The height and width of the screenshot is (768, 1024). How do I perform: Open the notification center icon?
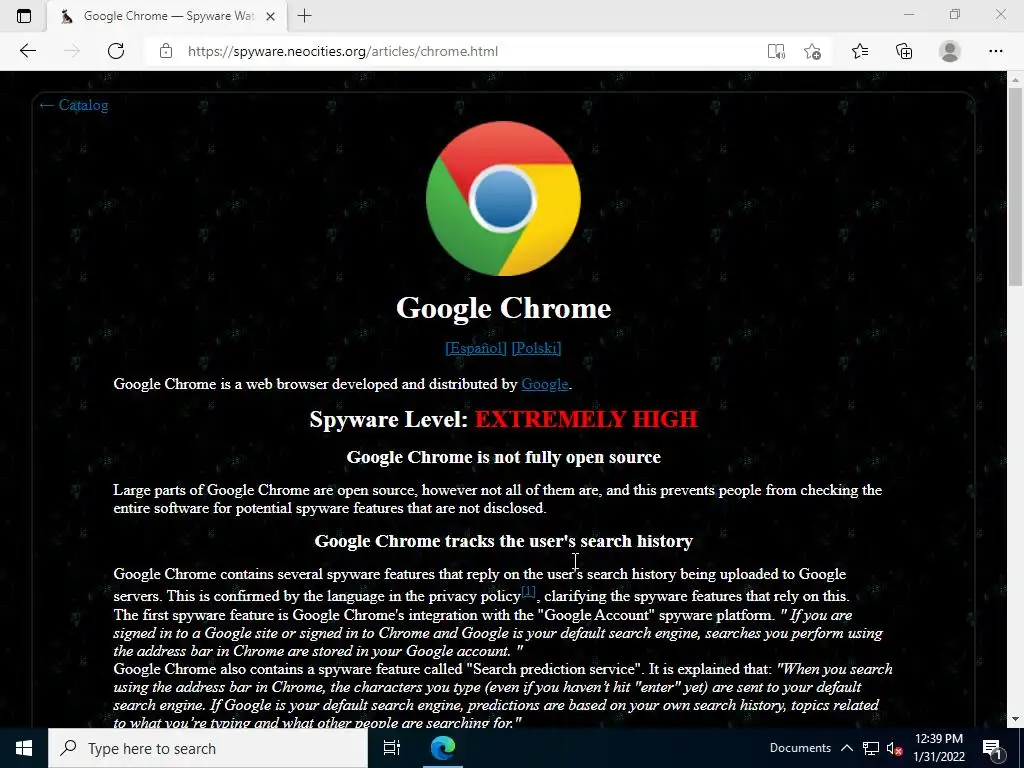(992, 748)
